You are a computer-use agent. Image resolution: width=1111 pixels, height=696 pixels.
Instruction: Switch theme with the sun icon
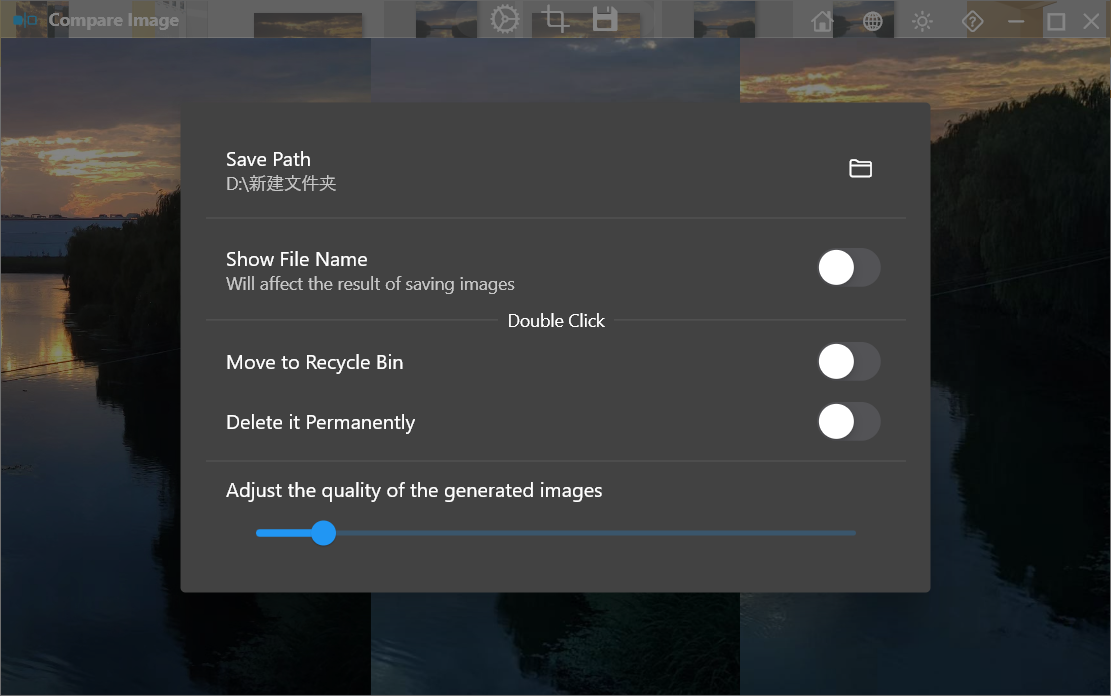[x=922, y=21]
